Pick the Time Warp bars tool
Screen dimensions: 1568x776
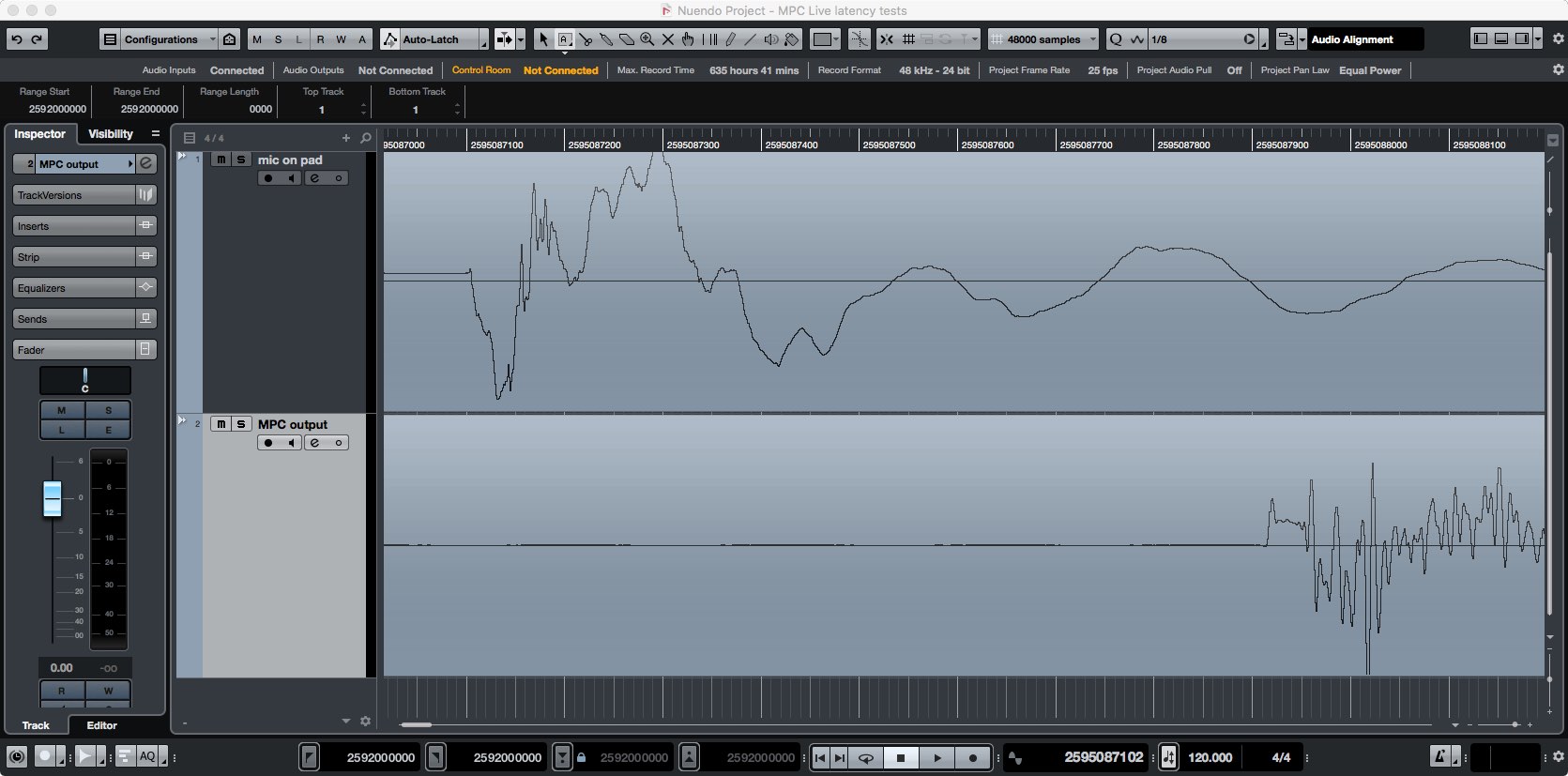(x=709, y=39)
